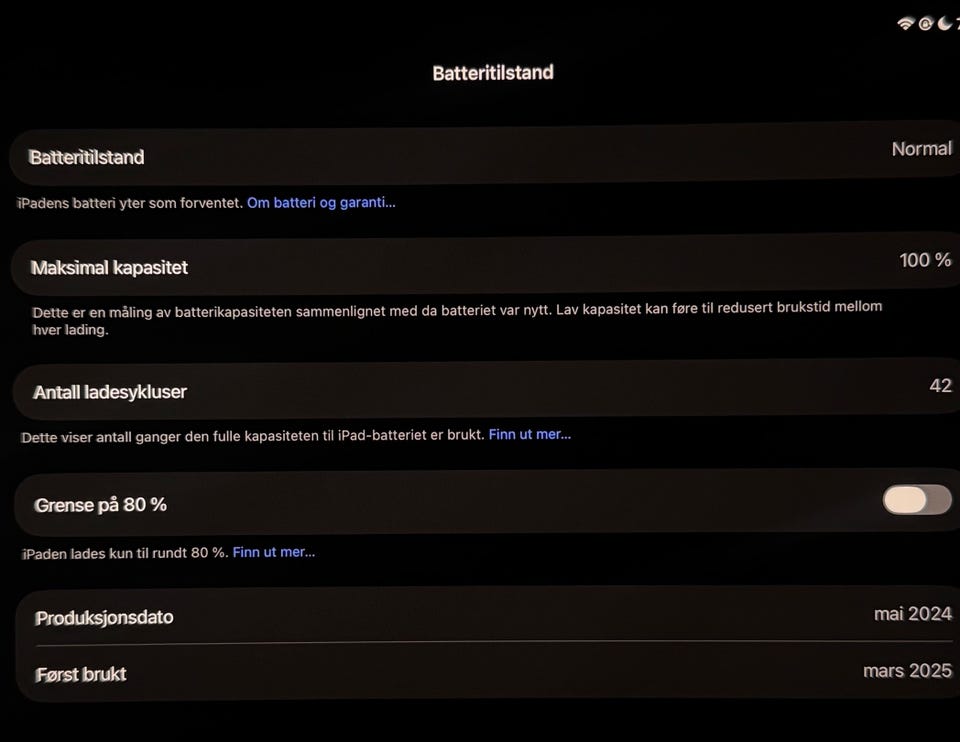The width and height of the screenshot is (960, 742).
Task: Tap the mars 2025 first used value
Action: 907,671
